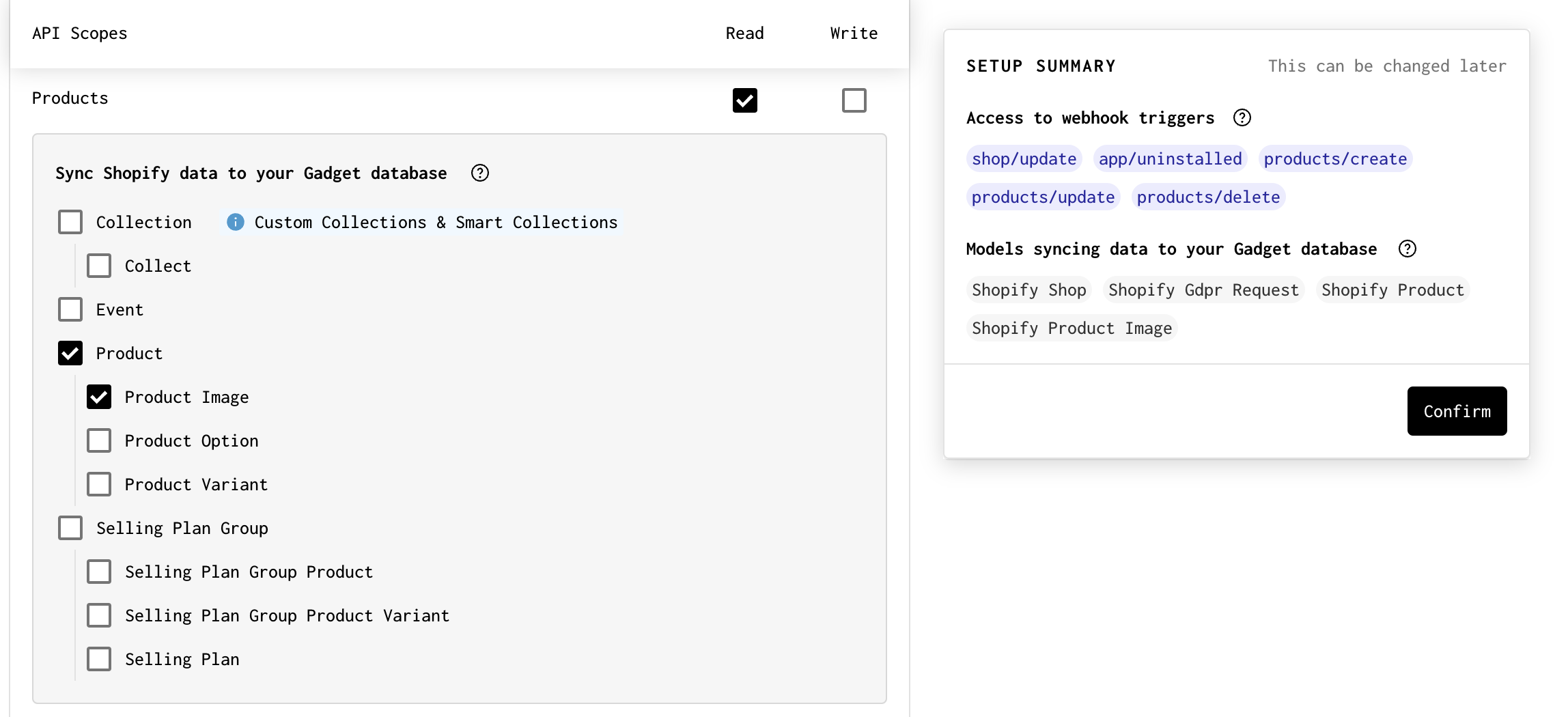Enable Collect model syncing

pyautogui.click(x=99, y=265)
